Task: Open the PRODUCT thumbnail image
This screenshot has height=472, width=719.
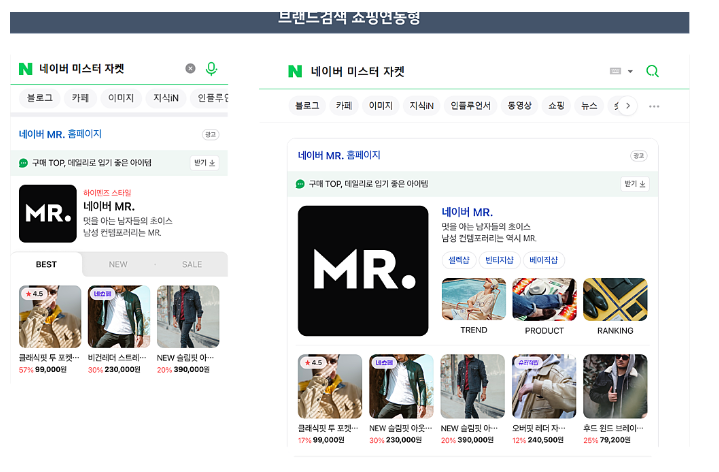Action: point(544,299)
